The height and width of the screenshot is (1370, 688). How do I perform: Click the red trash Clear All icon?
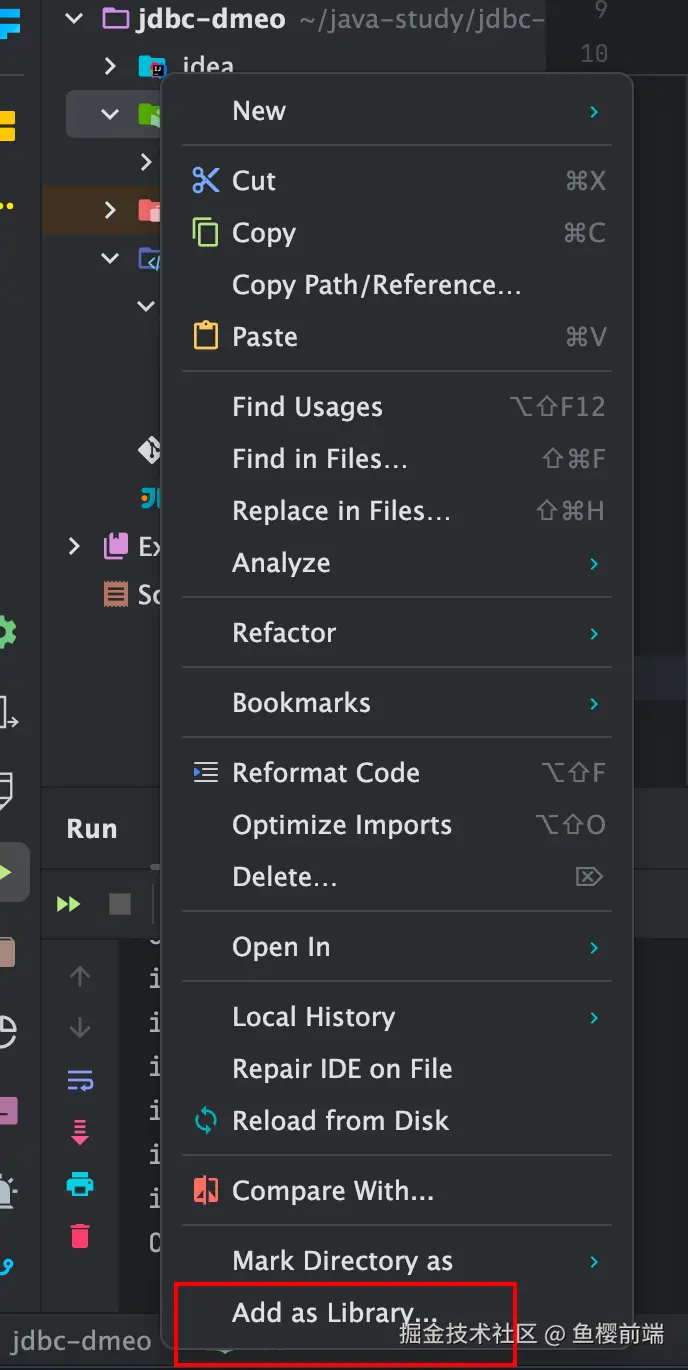coord(80,1236)
